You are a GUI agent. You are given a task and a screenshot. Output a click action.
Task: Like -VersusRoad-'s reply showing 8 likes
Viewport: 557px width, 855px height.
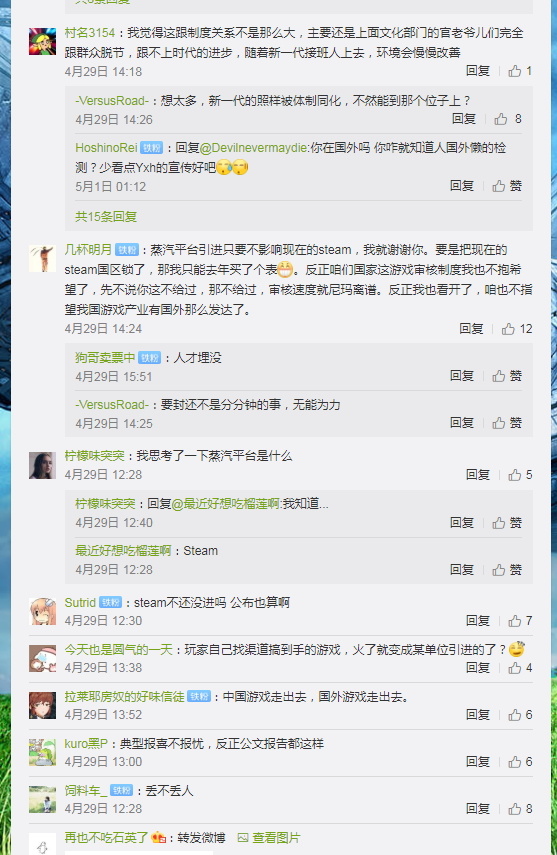[x=508, y=119]
